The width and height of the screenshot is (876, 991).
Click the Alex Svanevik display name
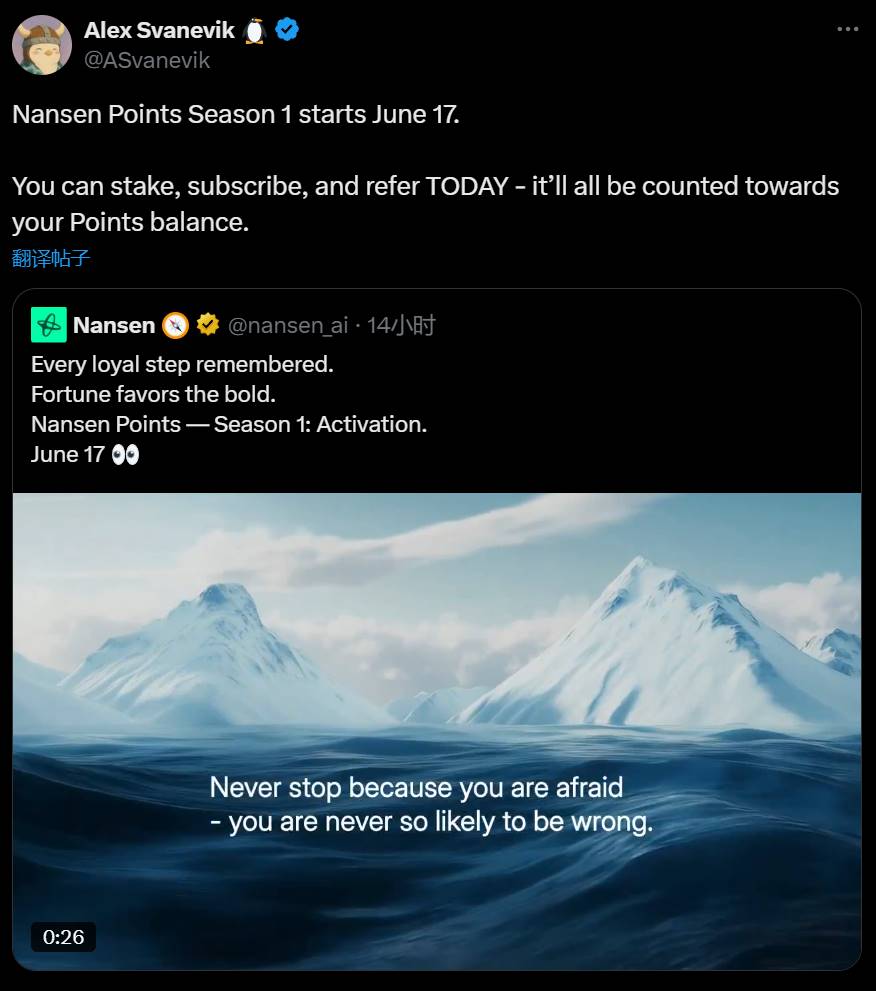(159, 30)
